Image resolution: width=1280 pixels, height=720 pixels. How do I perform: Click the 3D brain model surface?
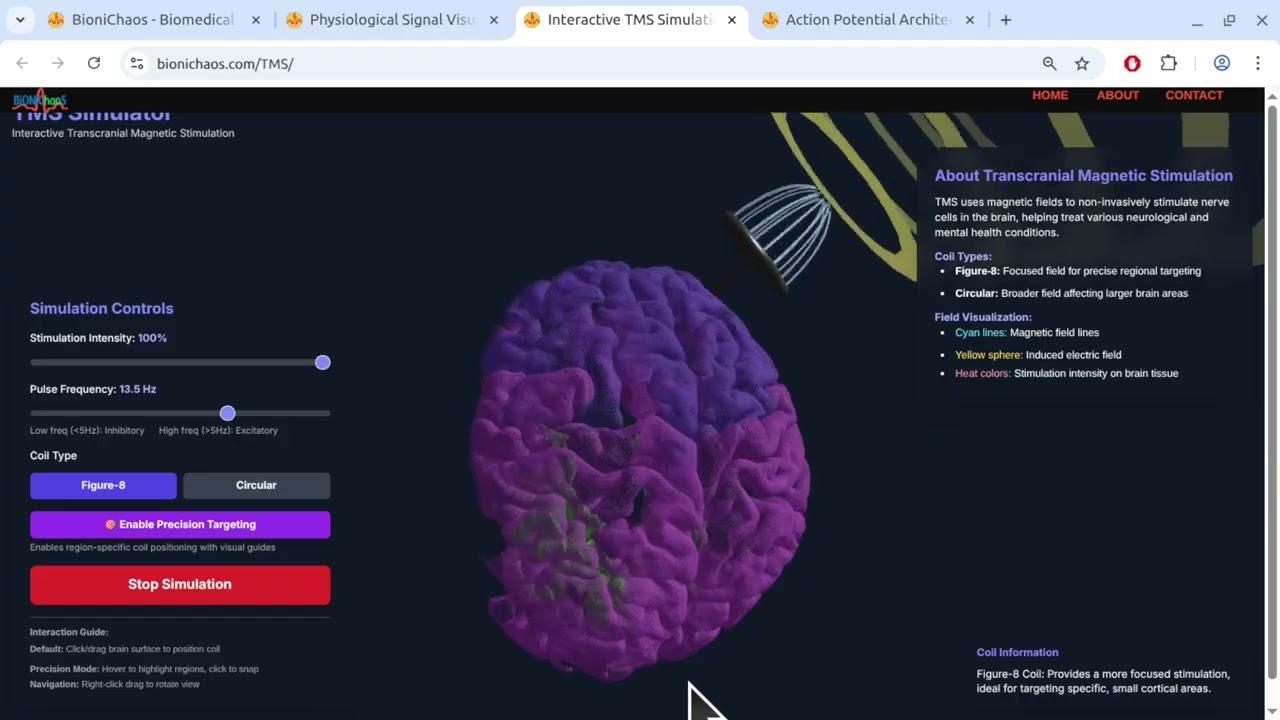(640, 470)
